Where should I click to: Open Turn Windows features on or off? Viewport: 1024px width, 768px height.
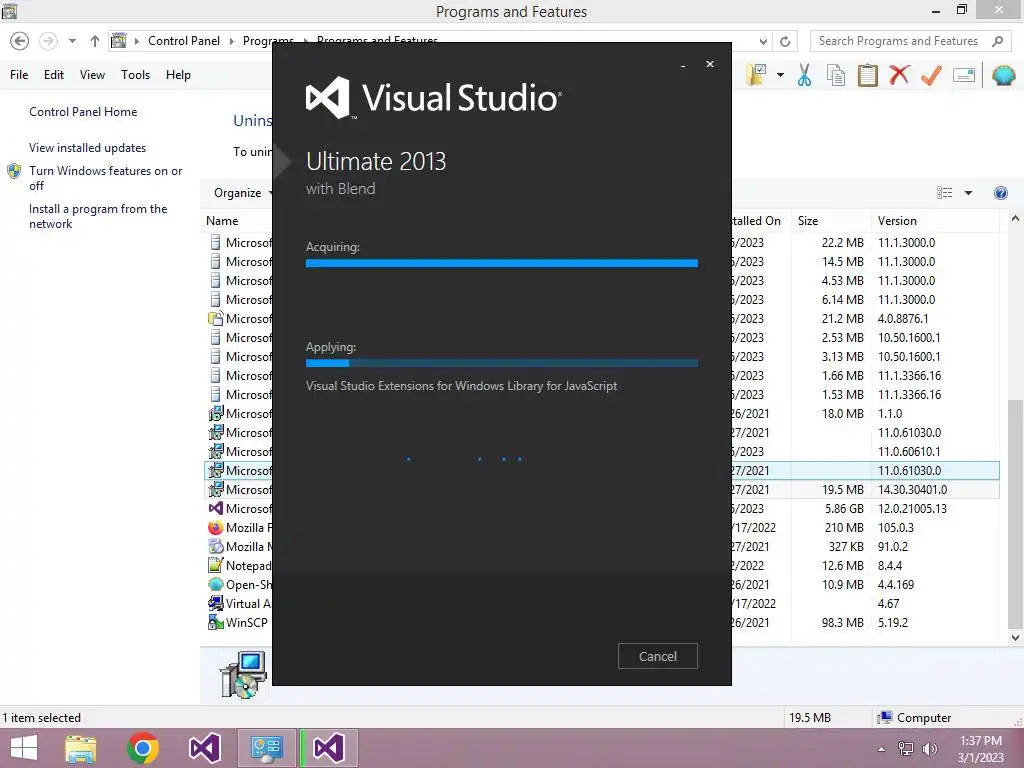pos(105,178)
